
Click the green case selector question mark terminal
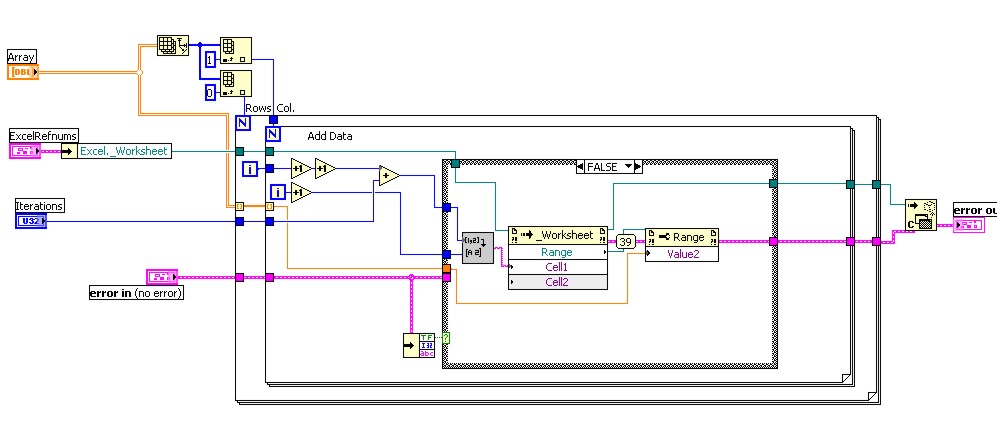[x=446, y=339]
